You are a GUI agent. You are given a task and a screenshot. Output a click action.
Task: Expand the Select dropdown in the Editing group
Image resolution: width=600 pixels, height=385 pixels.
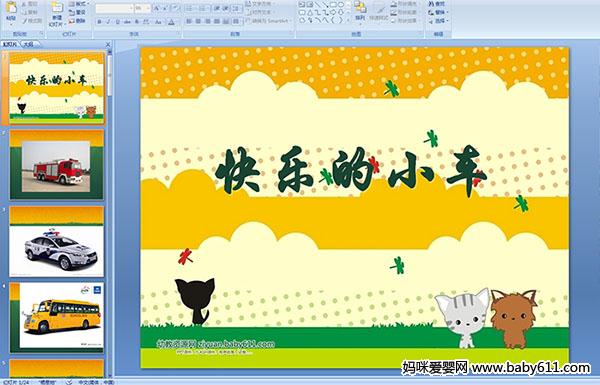(439, 21)
